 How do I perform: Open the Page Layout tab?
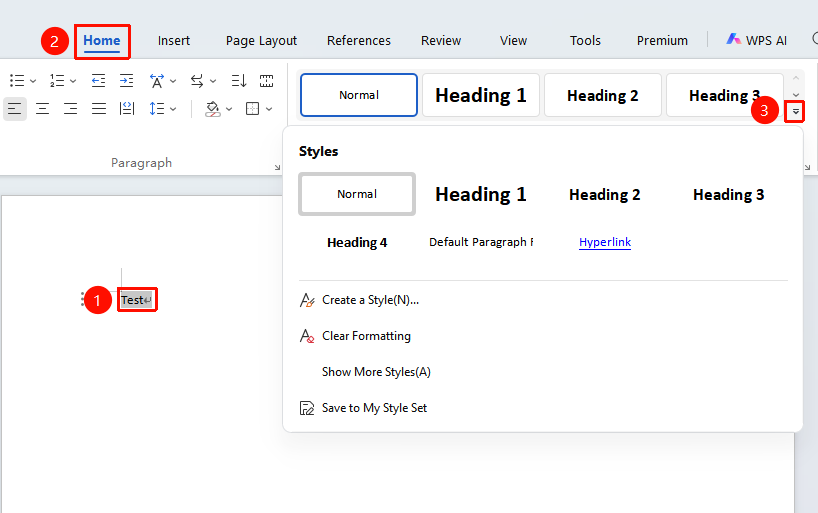click(x=261, y=41)
